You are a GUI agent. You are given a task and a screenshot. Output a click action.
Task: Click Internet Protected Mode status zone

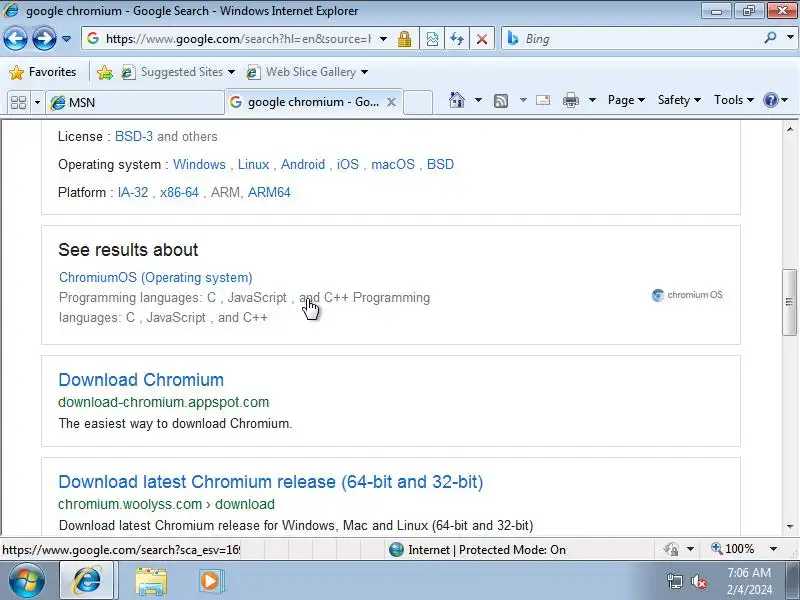(477, 549)
